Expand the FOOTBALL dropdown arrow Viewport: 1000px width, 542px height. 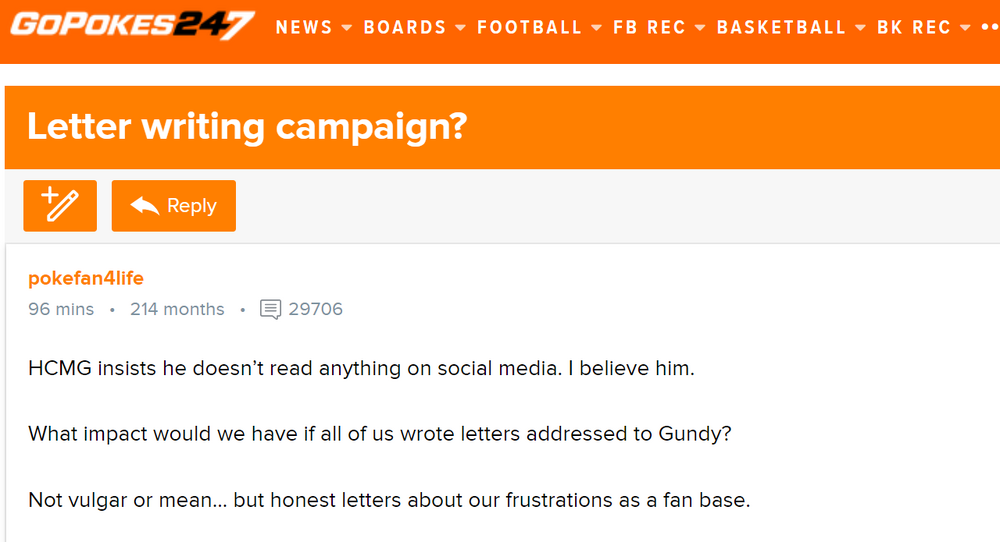597,28
